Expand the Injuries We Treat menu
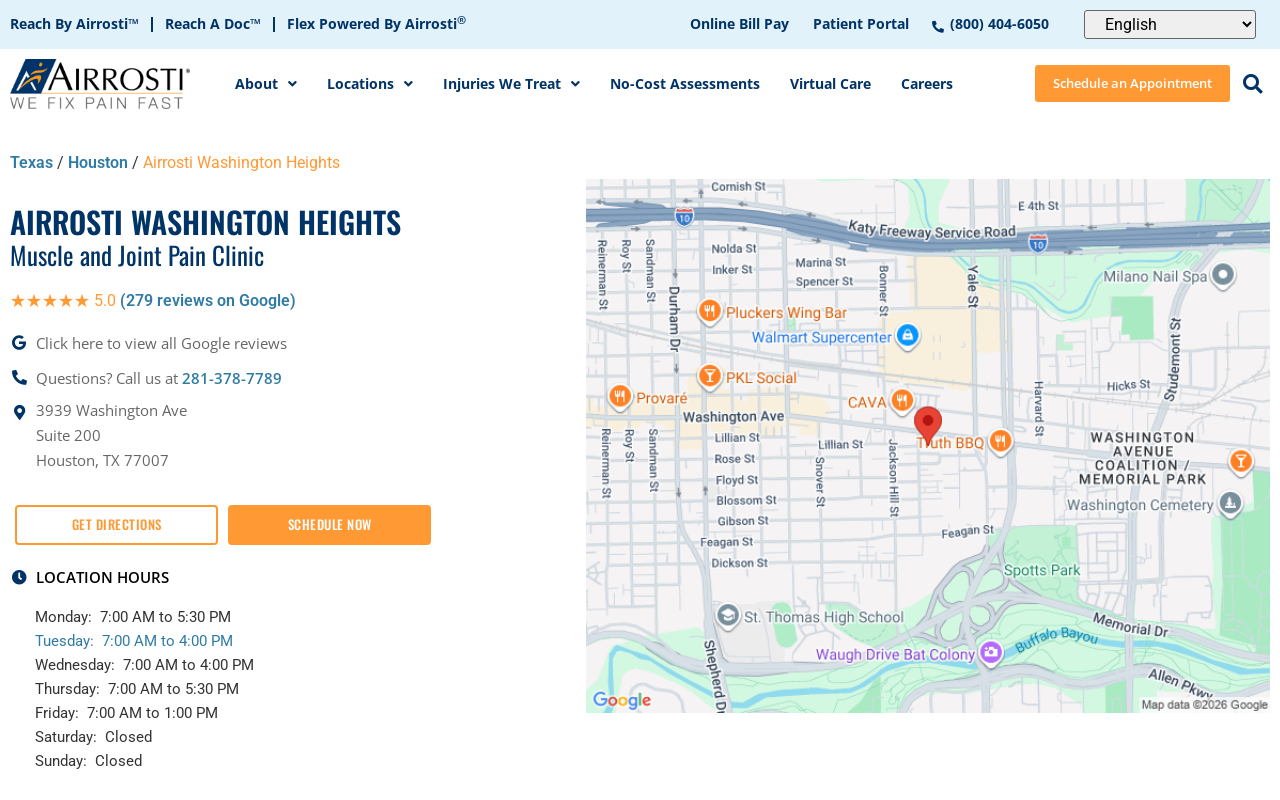Image resolution: width=1280 pixels, height=800 pixels. click(x=511, y=84)
